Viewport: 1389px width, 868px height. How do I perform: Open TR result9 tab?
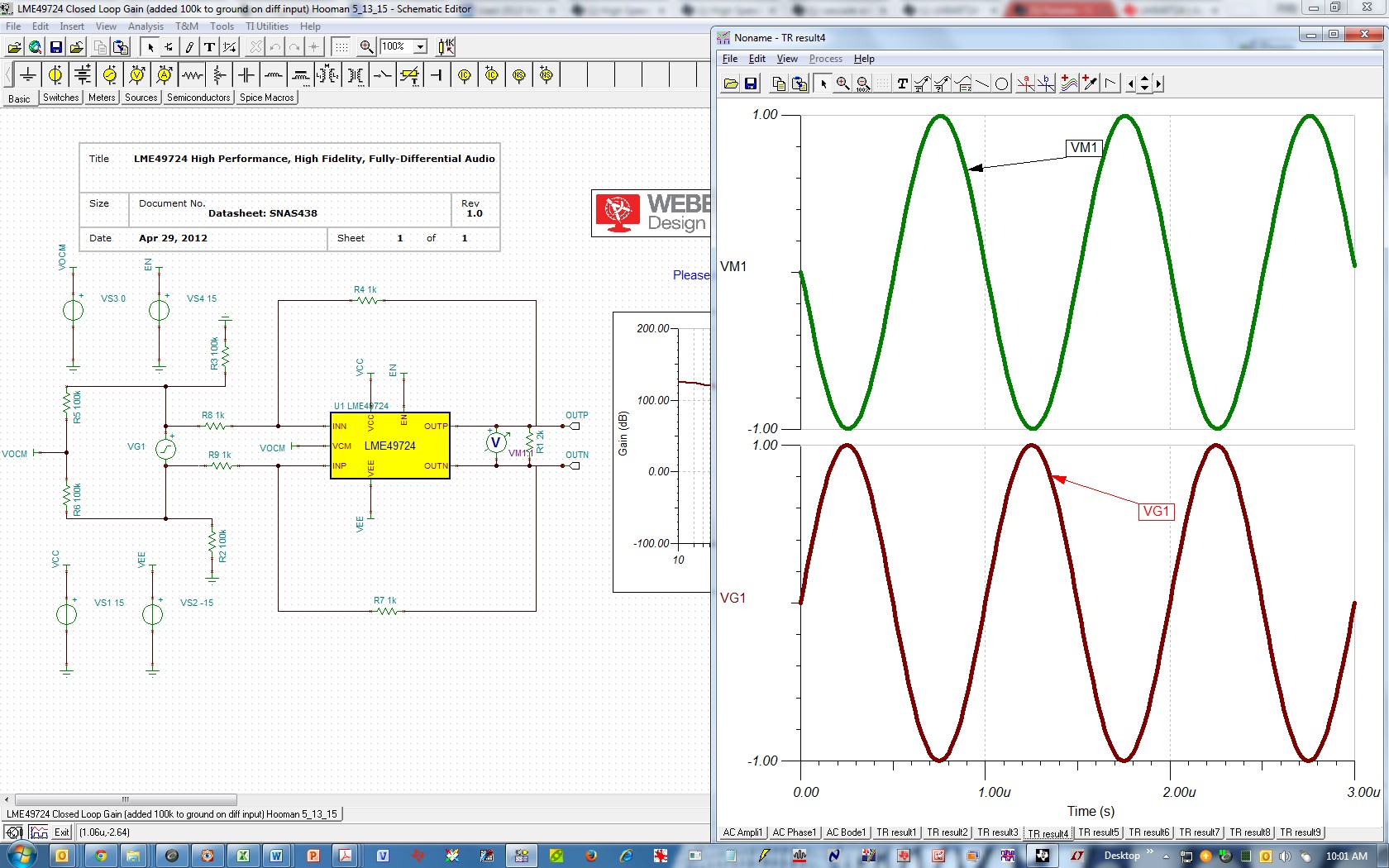click(1301, 832)
